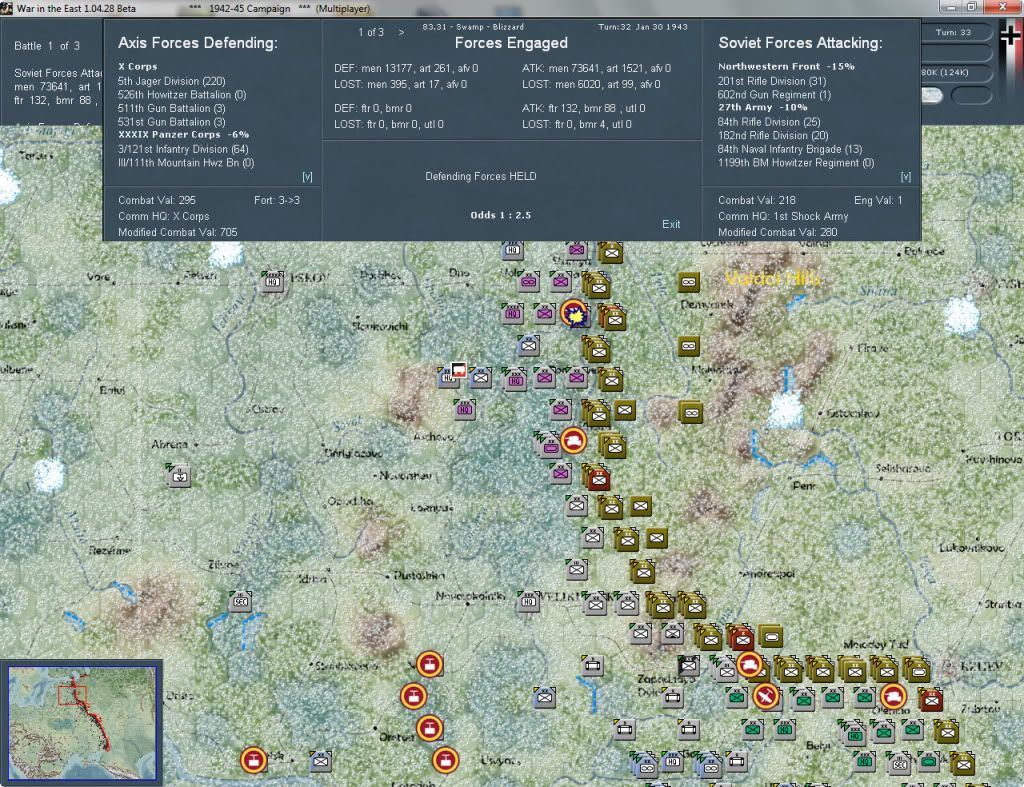1024x787 pixels.
Task: Click the yellow 'Valdai Hills' map label
Action: (773, 278)
